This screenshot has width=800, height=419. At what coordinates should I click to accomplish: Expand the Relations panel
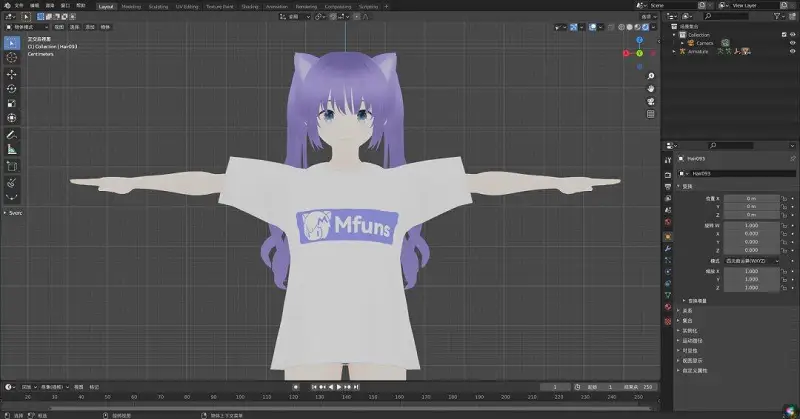(x=678, y=310)
